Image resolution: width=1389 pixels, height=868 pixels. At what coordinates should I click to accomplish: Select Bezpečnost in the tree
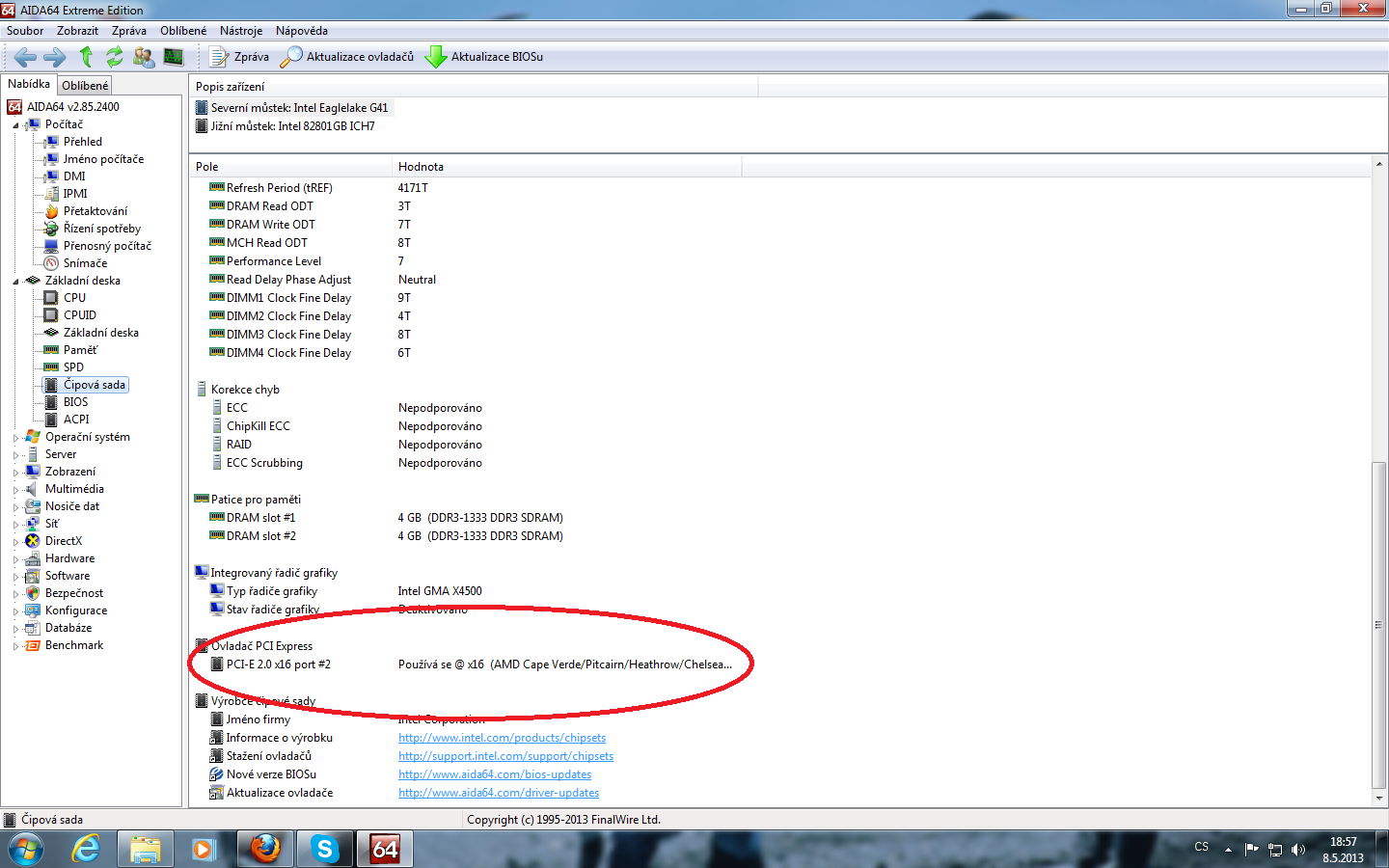[73, 593]
